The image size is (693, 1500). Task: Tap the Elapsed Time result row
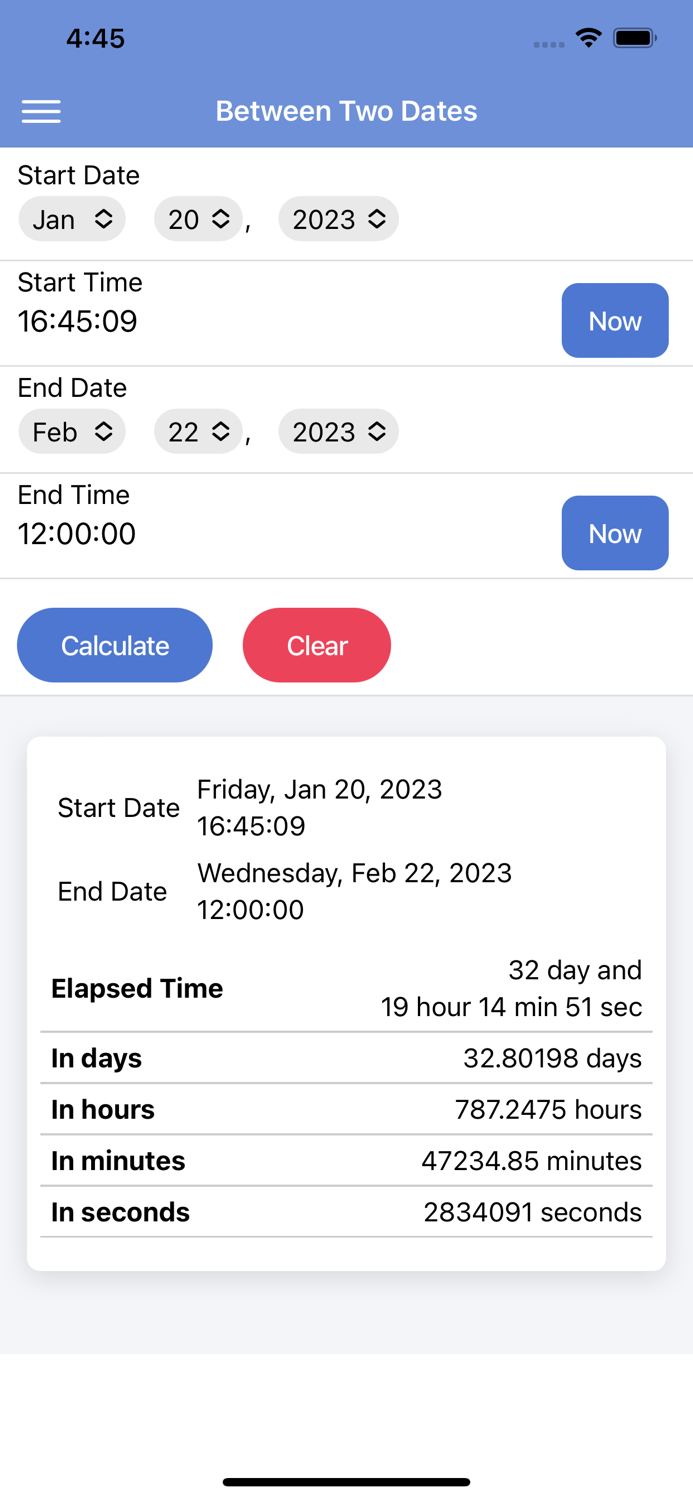click(346, 988)
